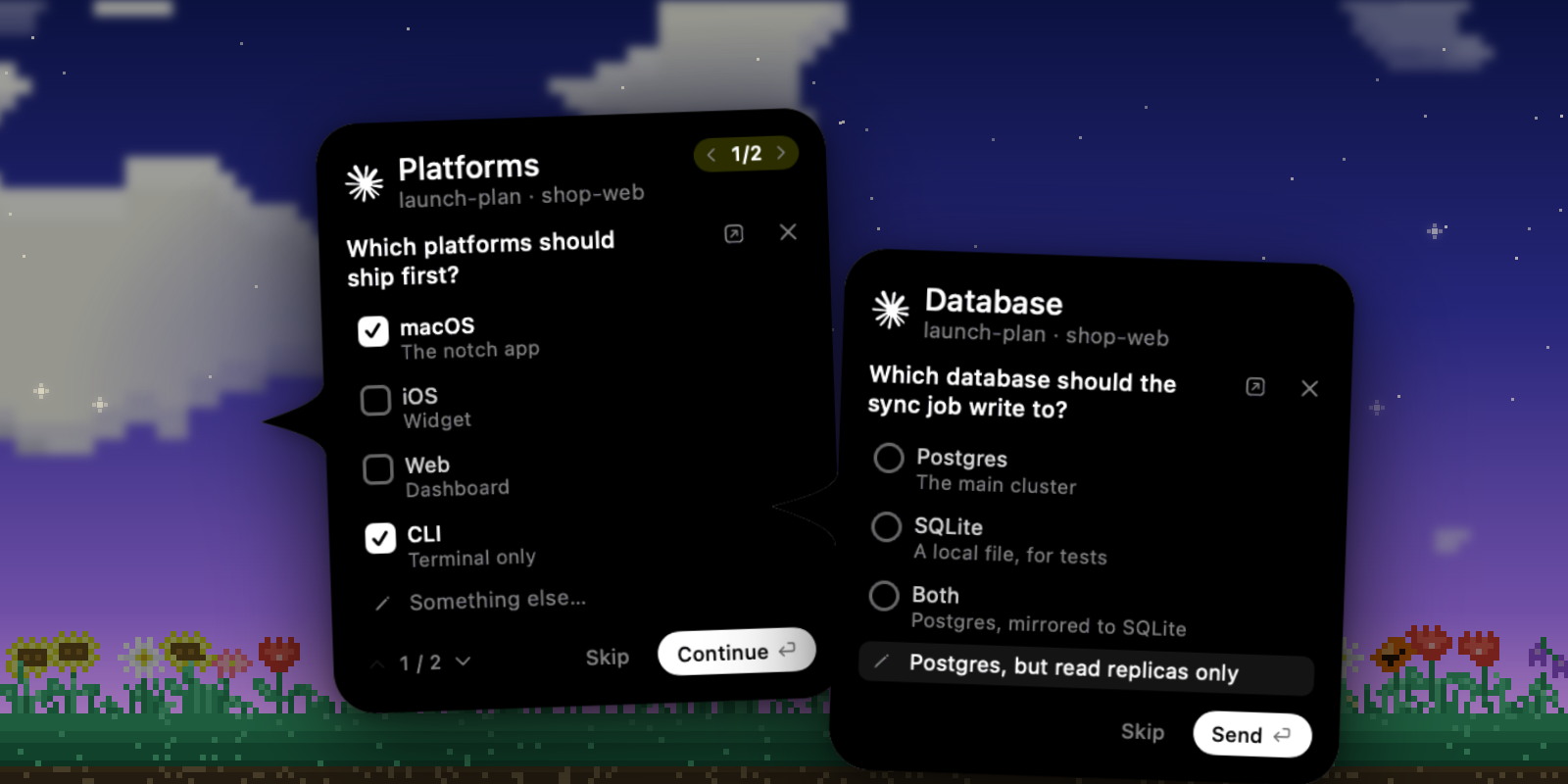Click the Database card title
This screenshot has height=784, width=1568.
[994, 302]
